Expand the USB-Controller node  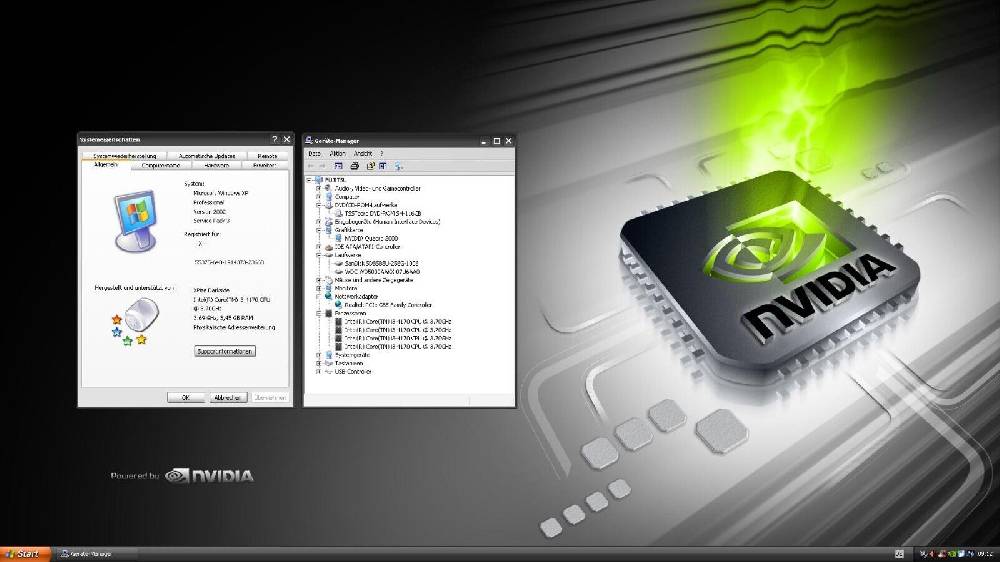click(x=318, y=371)
